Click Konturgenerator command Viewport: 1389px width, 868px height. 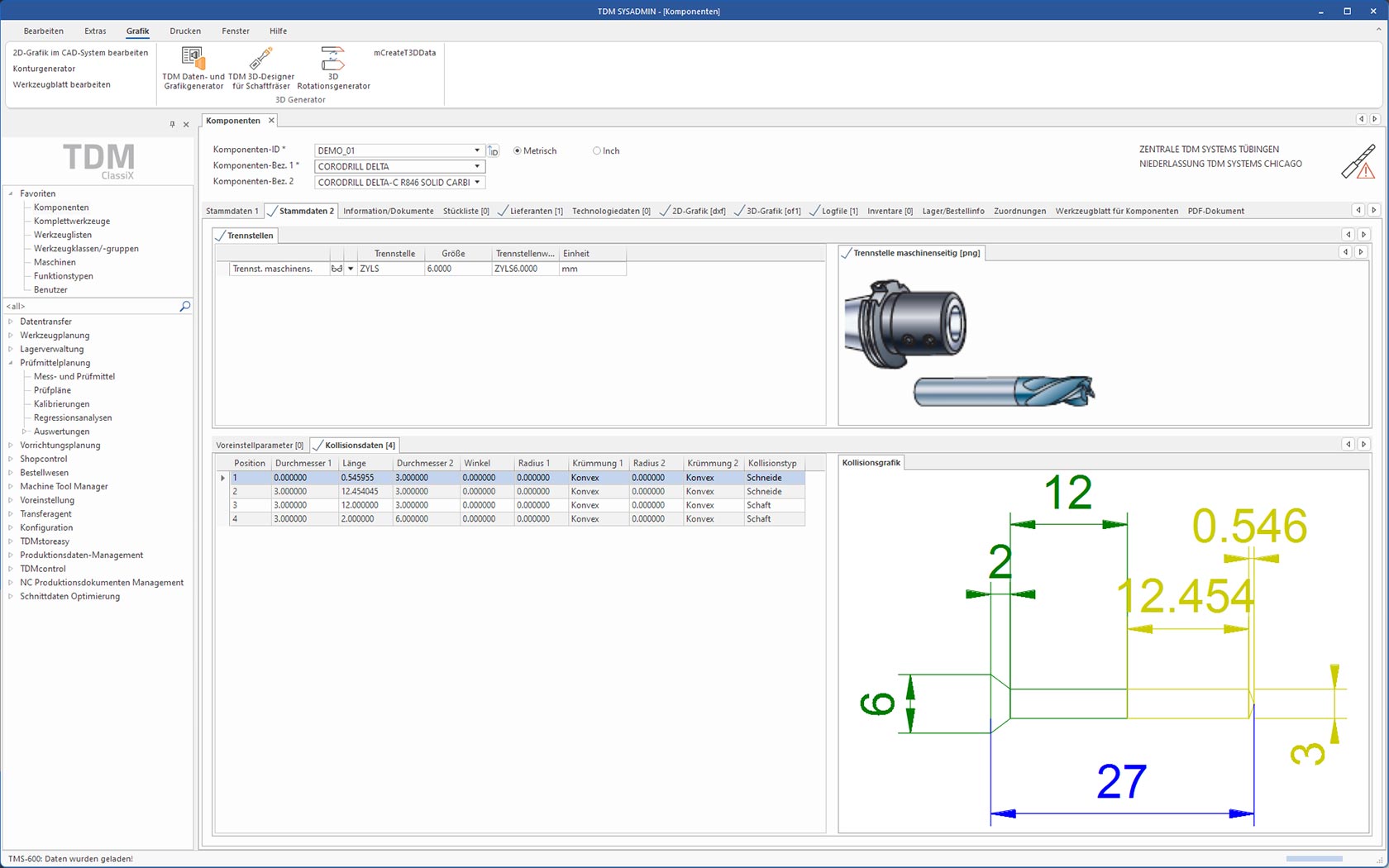coord(44,69)
